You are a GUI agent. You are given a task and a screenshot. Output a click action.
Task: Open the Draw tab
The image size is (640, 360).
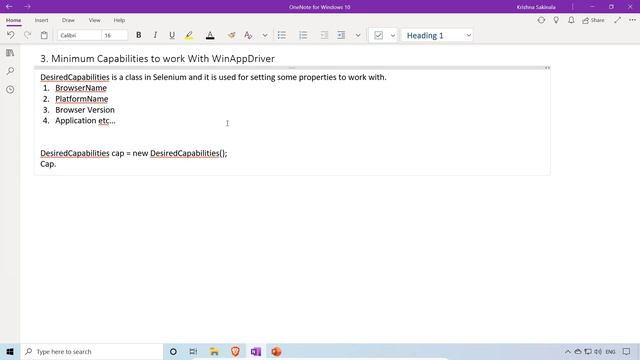coord(68,20)
